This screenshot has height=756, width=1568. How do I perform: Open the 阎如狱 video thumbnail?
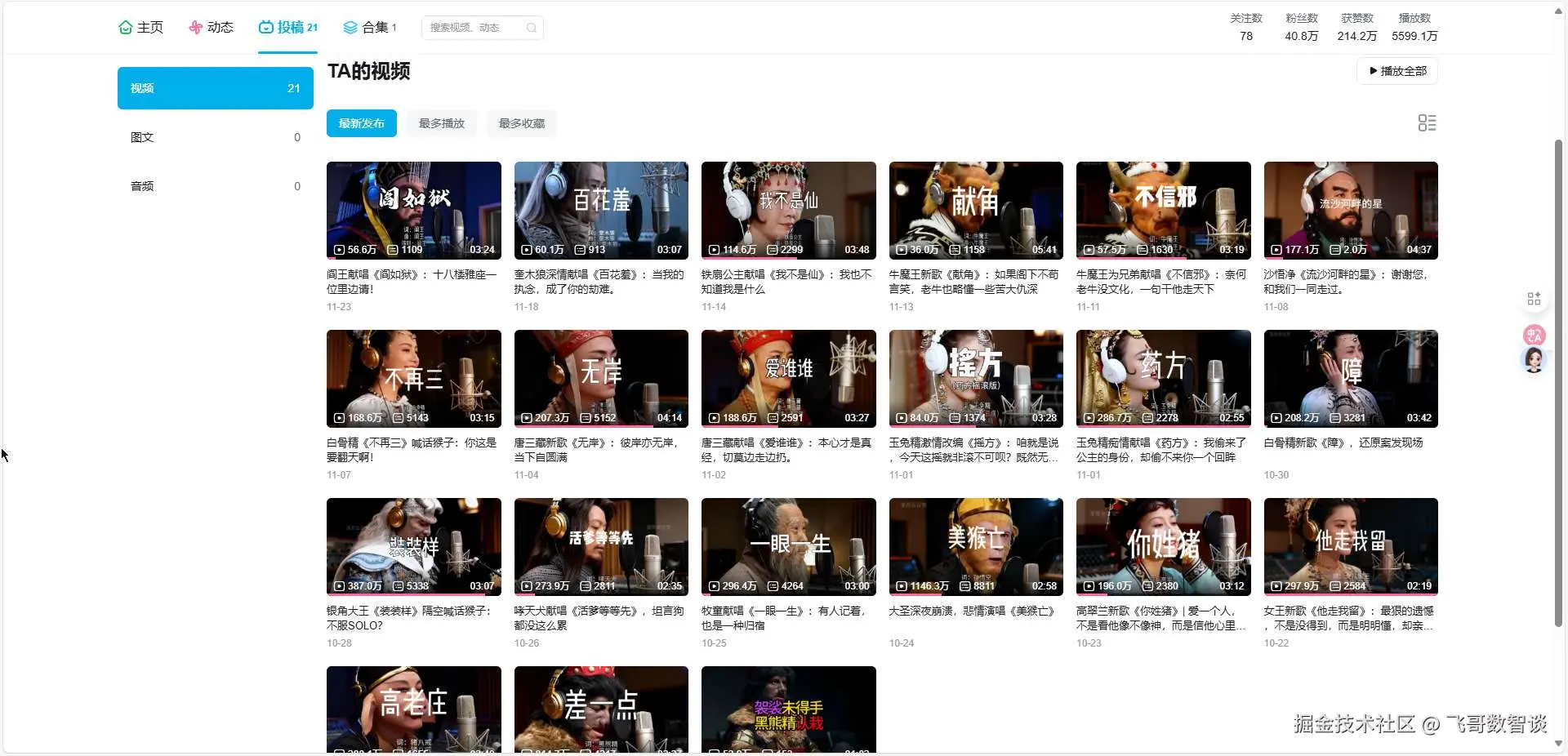414,211
